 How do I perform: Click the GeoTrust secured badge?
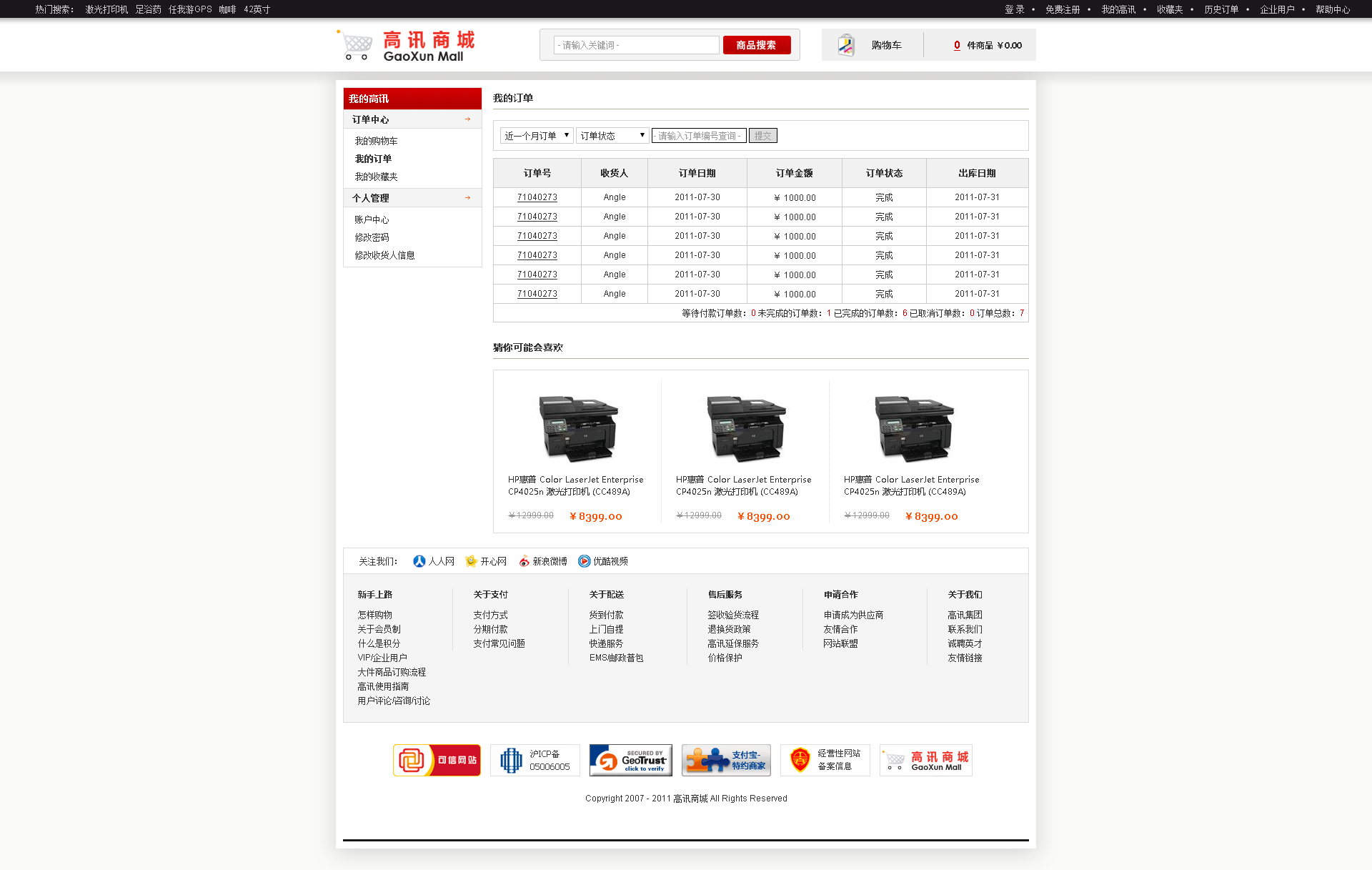(630, 760)
